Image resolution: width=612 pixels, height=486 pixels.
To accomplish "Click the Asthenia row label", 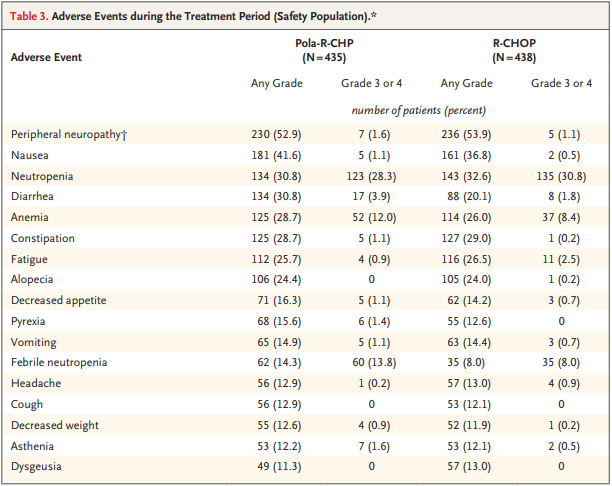I will click(x=33, y=446).
